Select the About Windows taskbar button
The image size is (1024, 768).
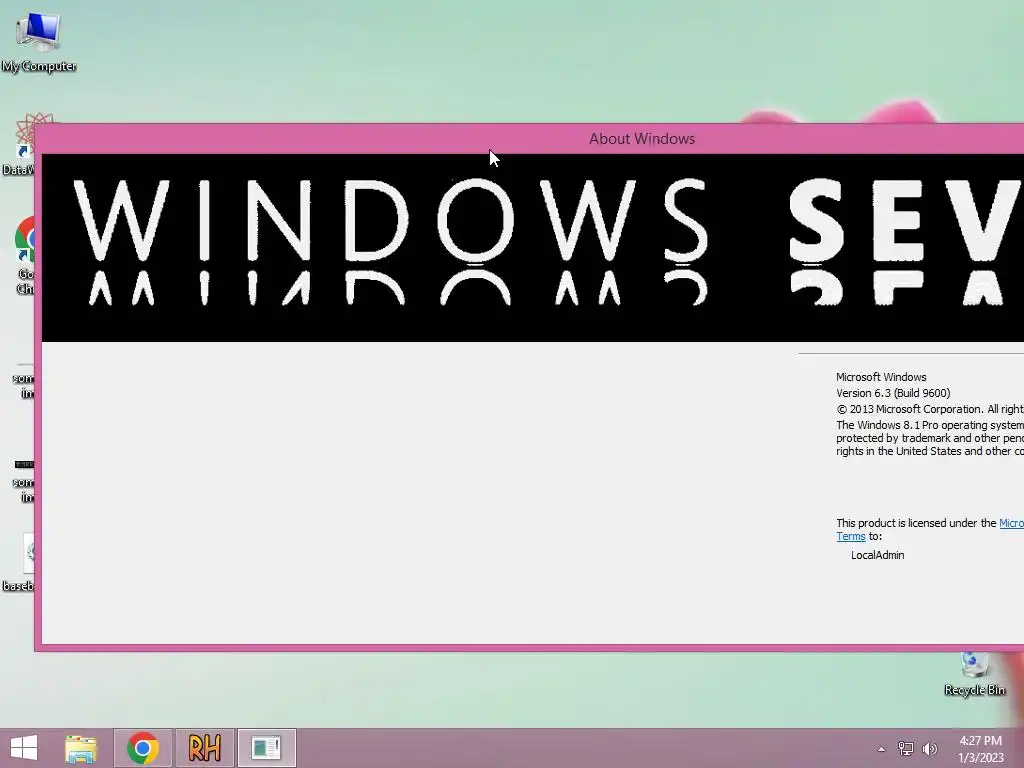[266, 748]
